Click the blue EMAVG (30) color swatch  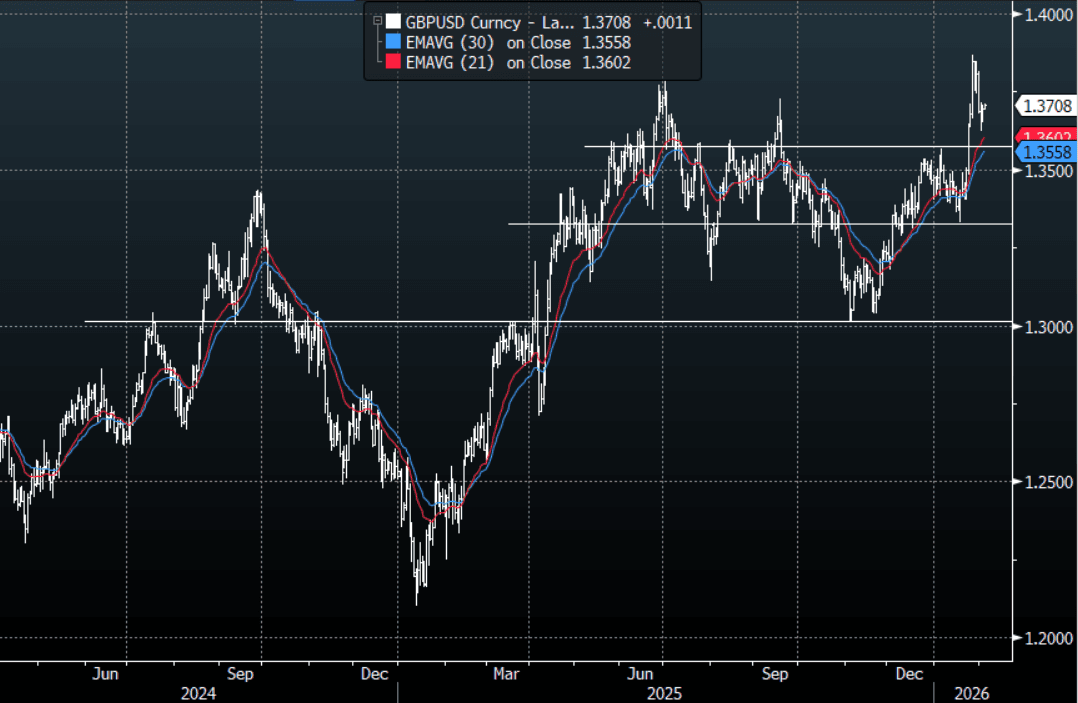point(394,43)
